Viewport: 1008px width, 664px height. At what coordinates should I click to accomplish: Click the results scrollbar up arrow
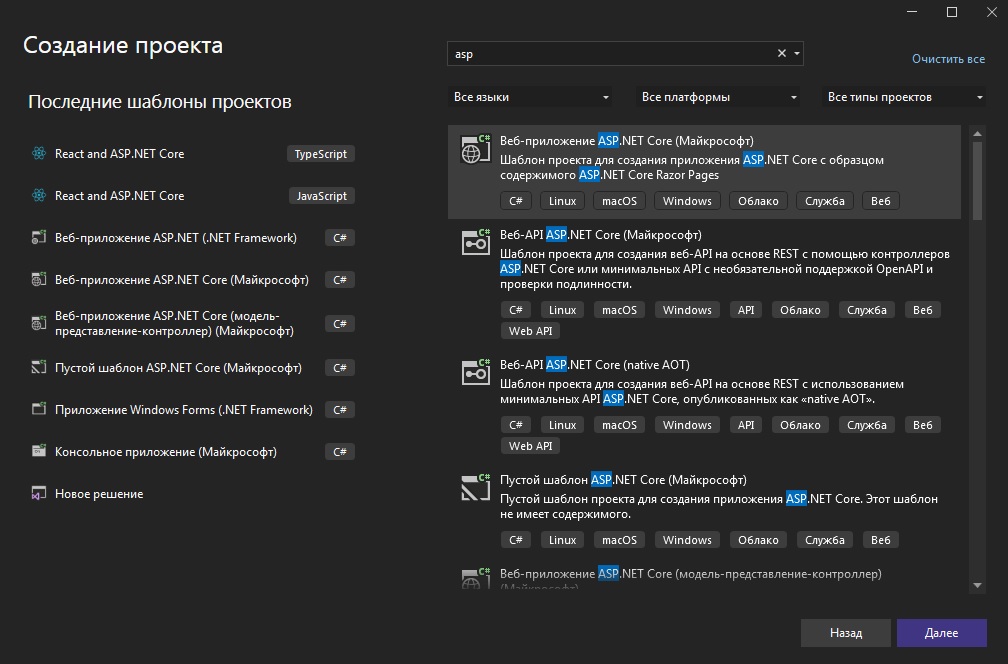pyautogui.click(x=977, y=134)
